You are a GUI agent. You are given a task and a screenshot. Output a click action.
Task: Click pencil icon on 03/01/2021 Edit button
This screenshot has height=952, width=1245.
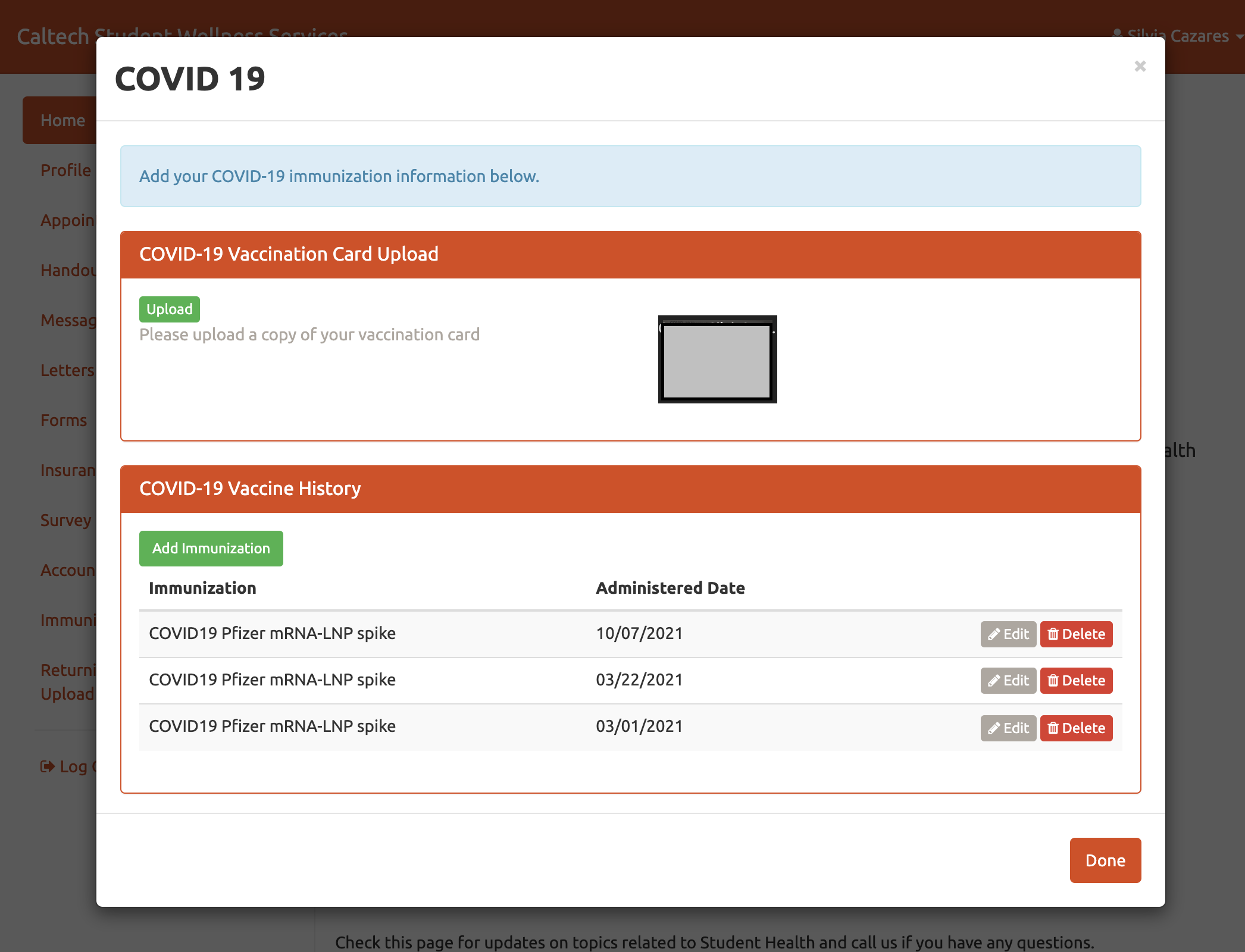993,728
